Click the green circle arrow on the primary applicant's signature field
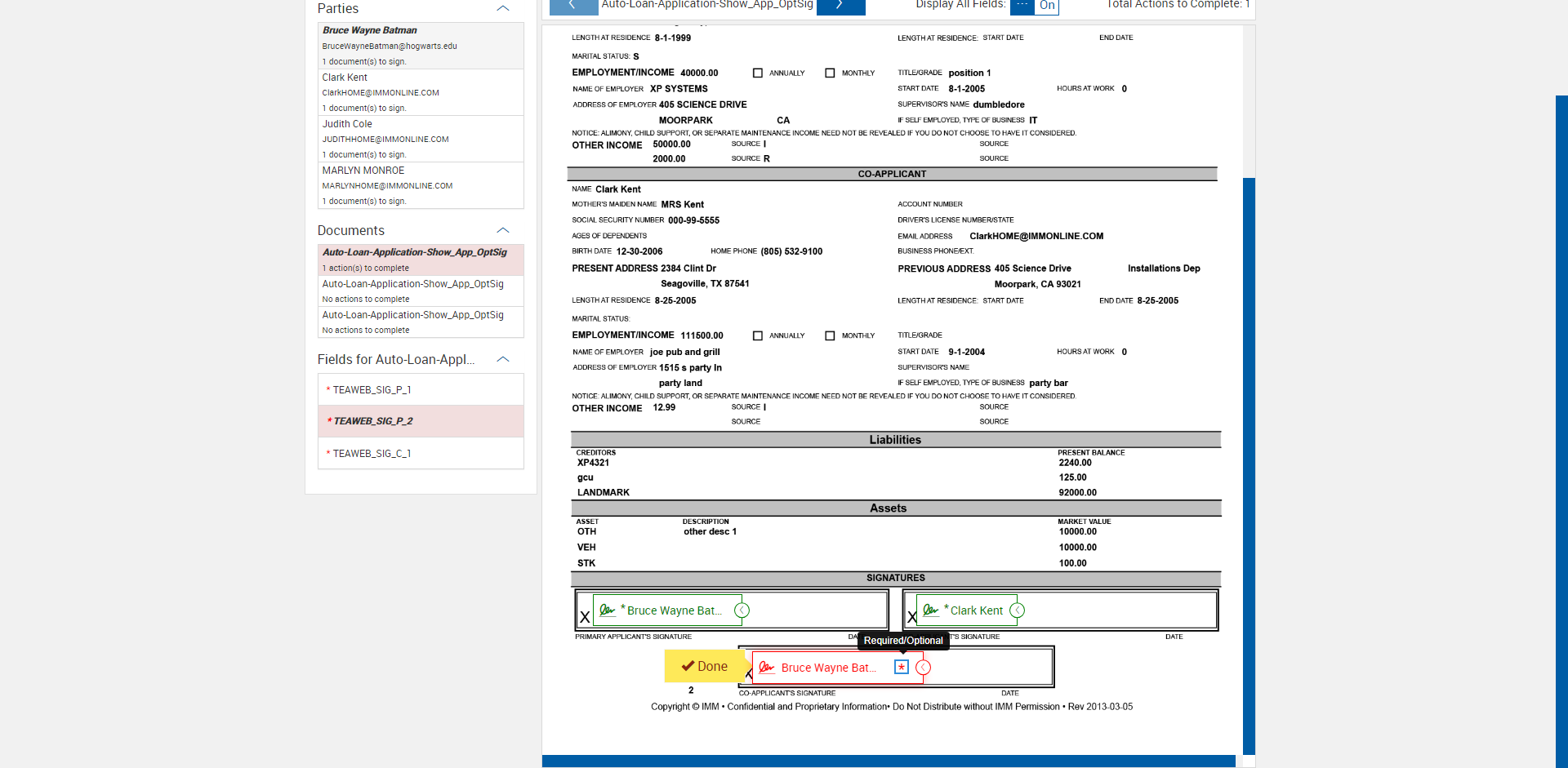 742,610
